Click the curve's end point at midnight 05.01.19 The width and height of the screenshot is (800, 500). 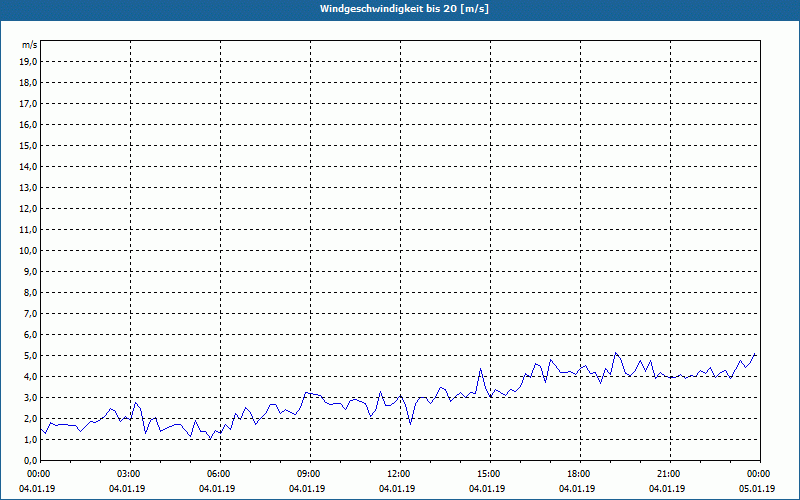755,354
